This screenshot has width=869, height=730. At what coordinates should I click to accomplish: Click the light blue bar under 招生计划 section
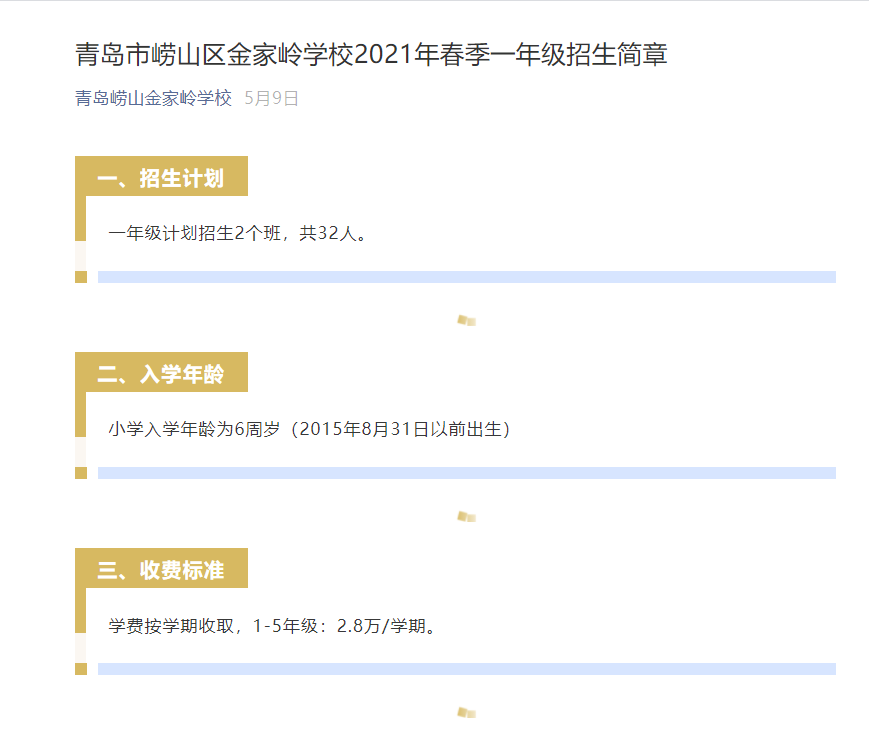click(466, 277)
